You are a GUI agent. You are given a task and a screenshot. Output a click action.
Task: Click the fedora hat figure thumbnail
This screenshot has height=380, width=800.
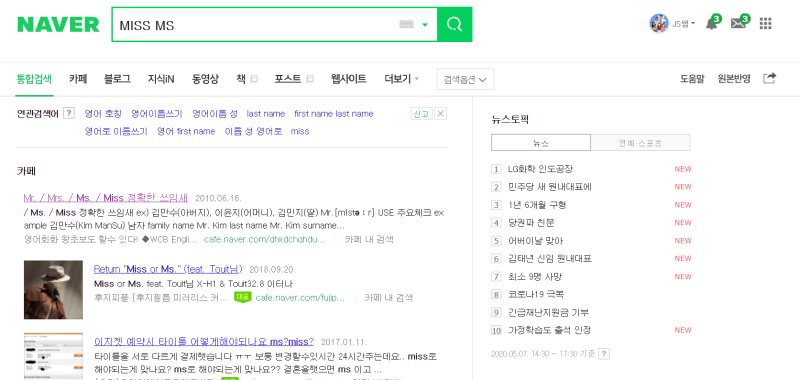(x=53, y=290)
